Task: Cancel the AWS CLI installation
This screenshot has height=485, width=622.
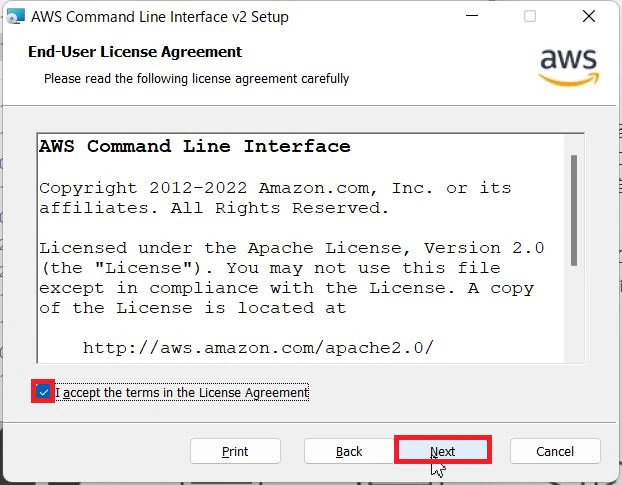Action: coord(555,451)
